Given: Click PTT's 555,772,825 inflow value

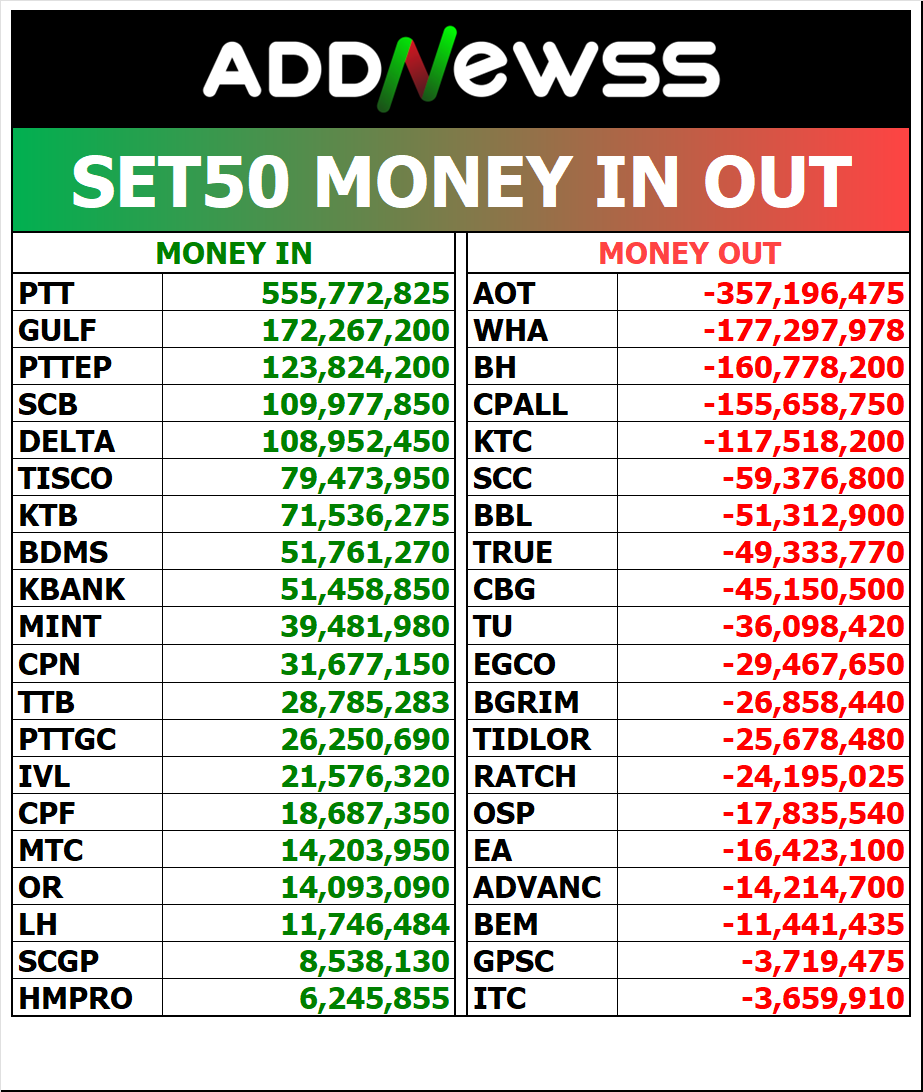Looking at the screenshot, I should point(355,293).
